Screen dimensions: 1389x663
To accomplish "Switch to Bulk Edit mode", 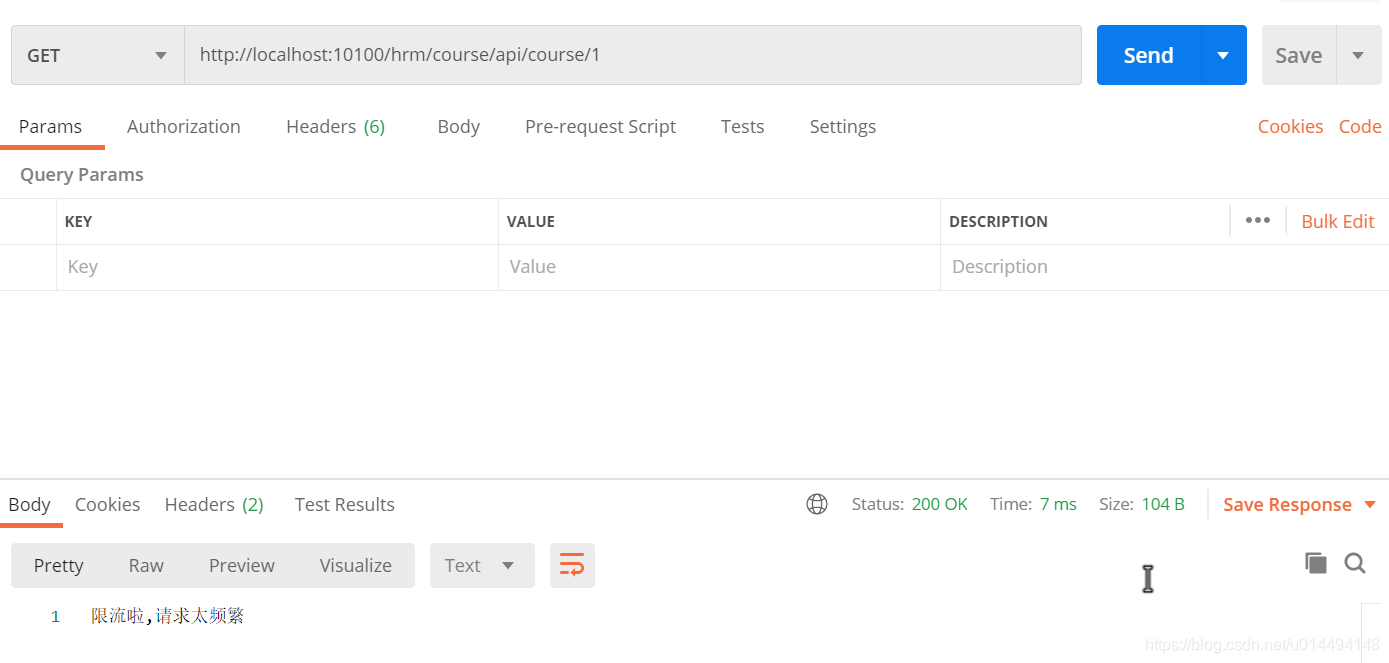I will (x=1337, y=222).
